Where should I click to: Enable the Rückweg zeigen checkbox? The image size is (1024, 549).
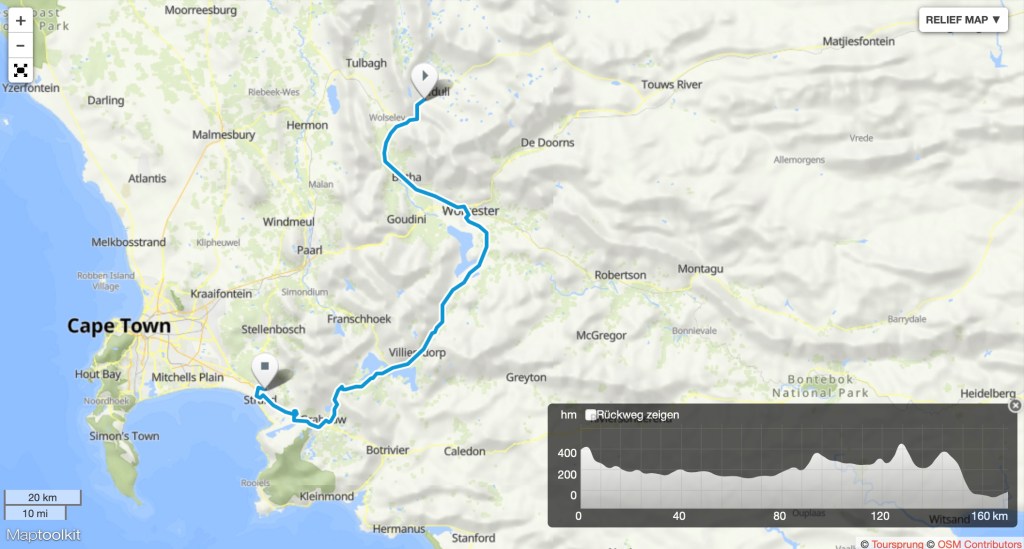(590, 415)
